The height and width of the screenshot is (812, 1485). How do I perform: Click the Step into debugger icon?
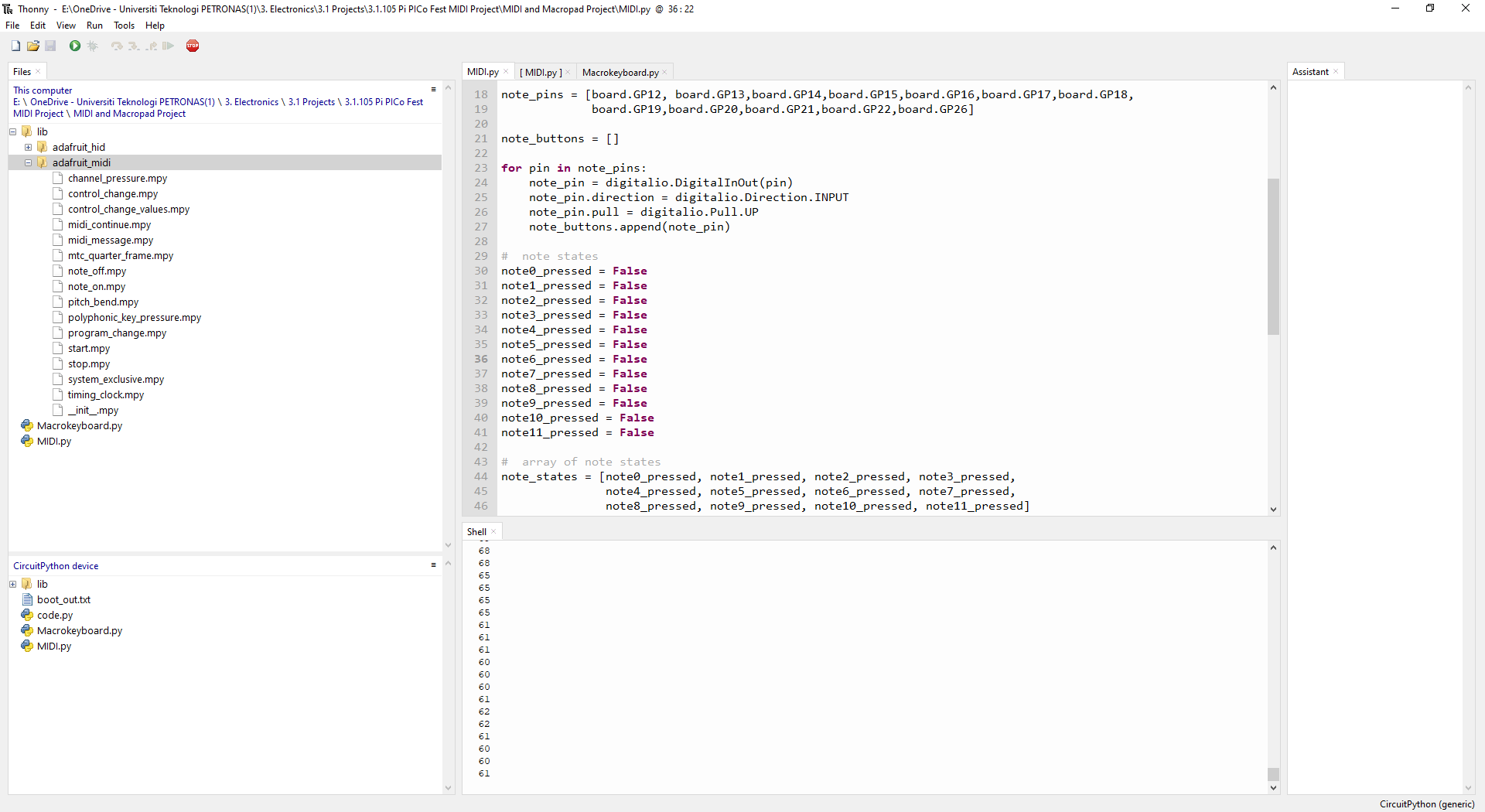pyautogui.click(x=134, y=46)
